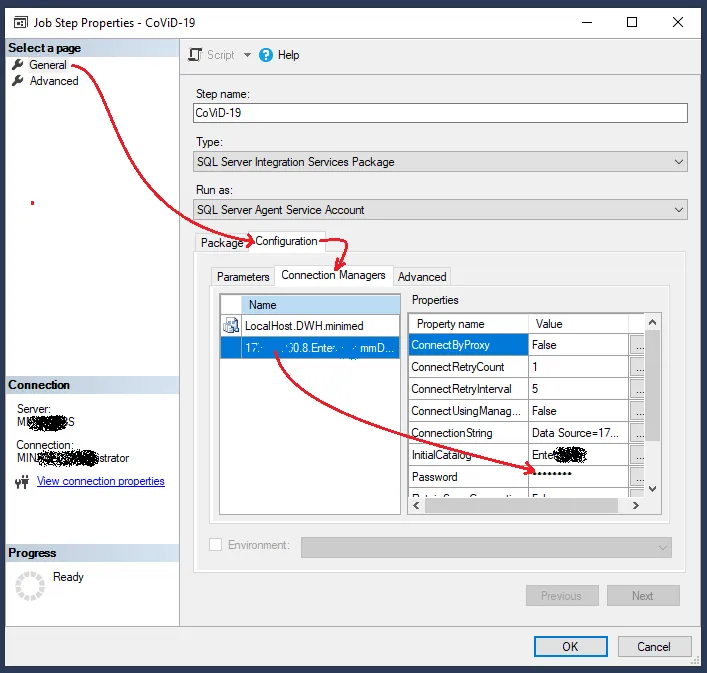Click the Help question mark icon
The height and width of the screenshot is (673, 707).
(x=266, y=55)
